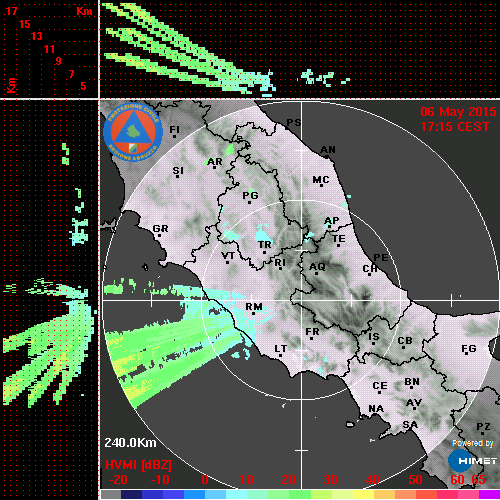
Task: Click the '30' dBZ scale value
Action: pyautogui.click(x=330, y=480)
